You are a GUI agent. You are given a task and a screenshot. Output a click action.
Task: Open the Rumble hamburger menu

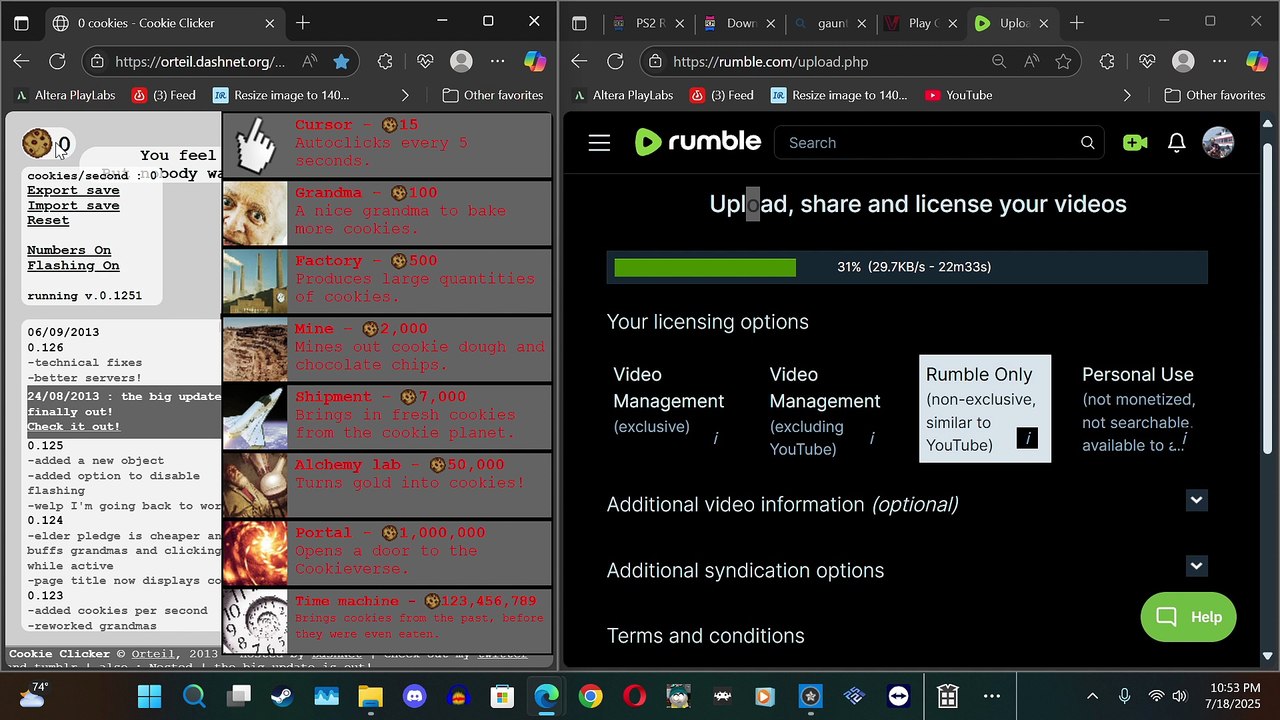599,143
